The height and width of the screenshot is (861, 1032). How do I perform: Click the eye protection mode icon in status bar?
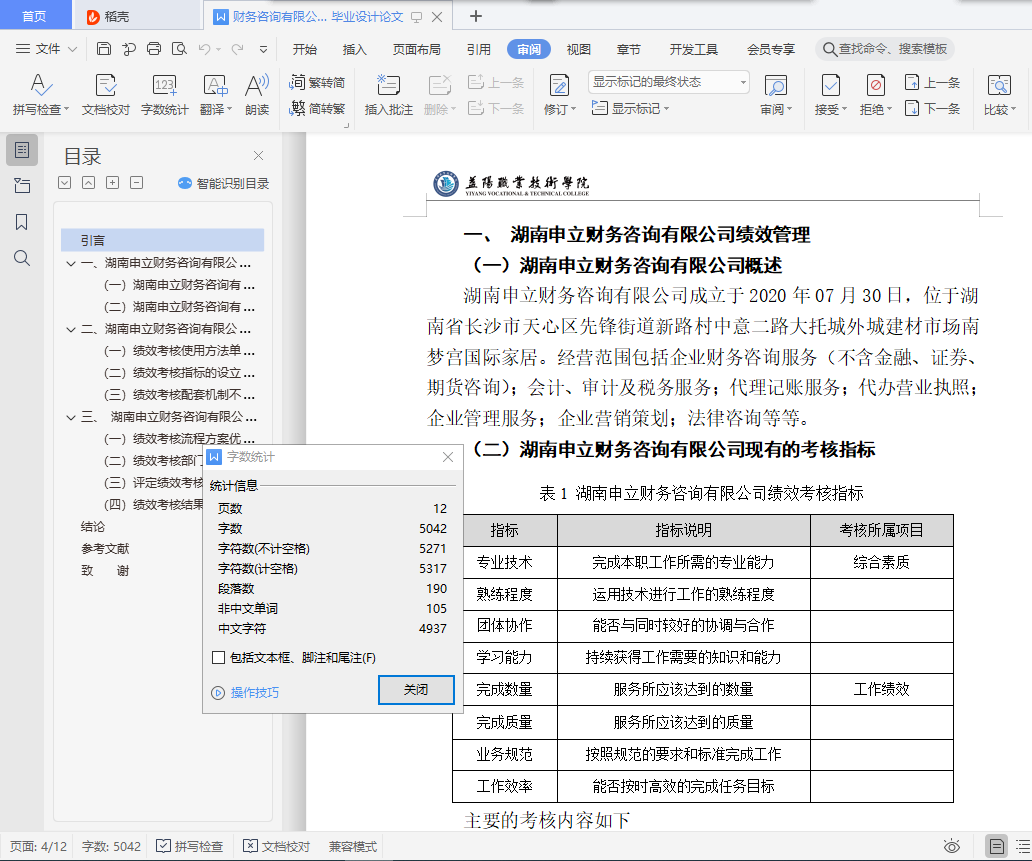click(x=952, y=846)
